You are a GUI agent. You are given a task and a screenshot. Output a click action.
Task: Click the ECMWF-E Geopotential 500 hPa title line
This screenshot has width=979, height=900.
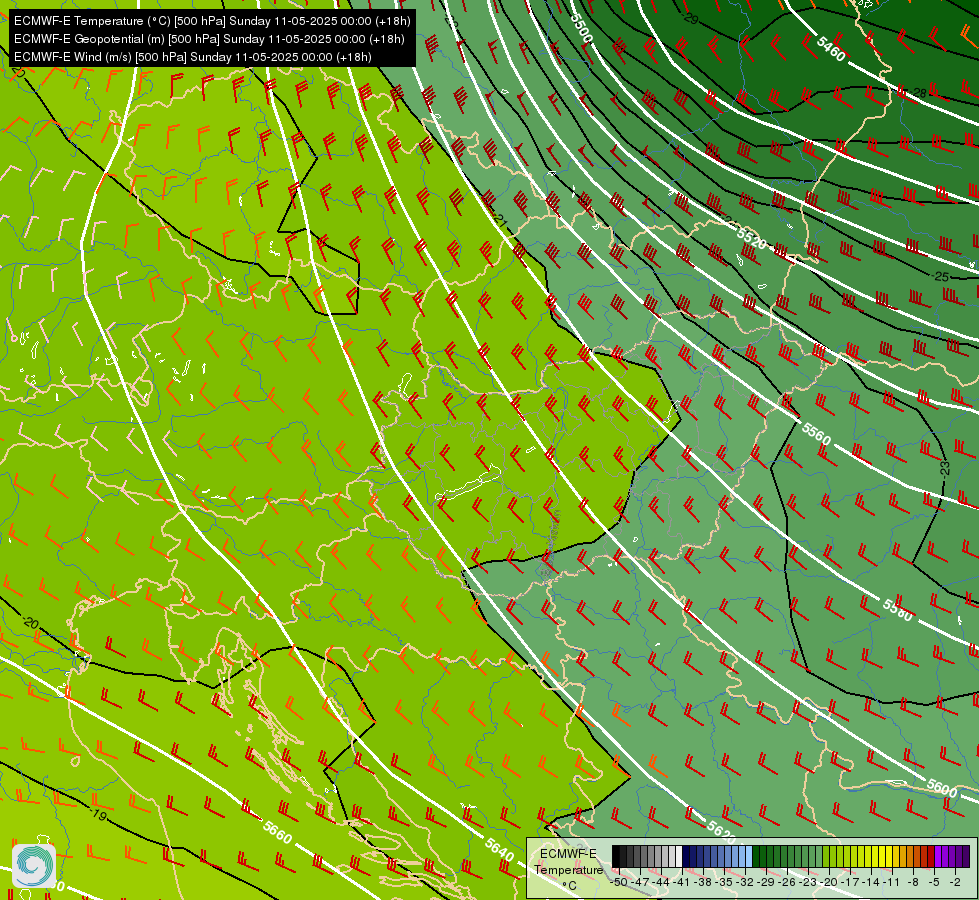(x=209, y=39)
